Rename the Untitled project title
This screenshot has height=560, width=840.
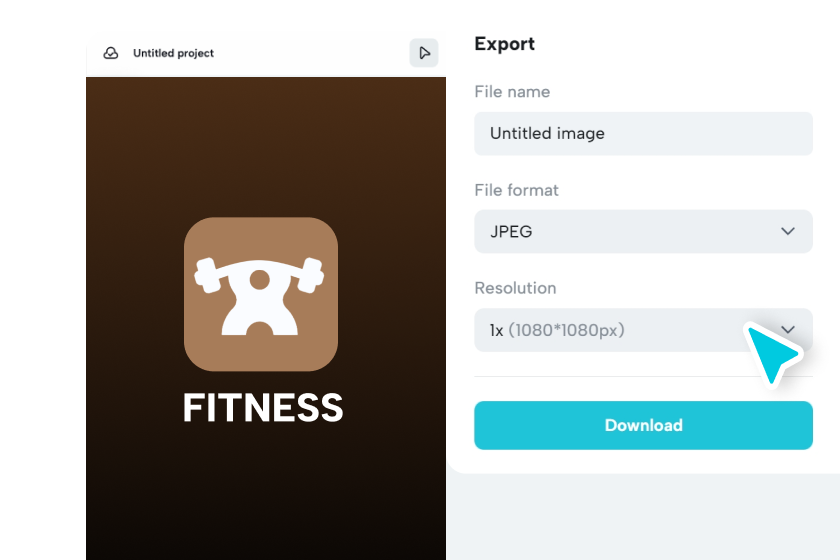click(x=173, y=53)
